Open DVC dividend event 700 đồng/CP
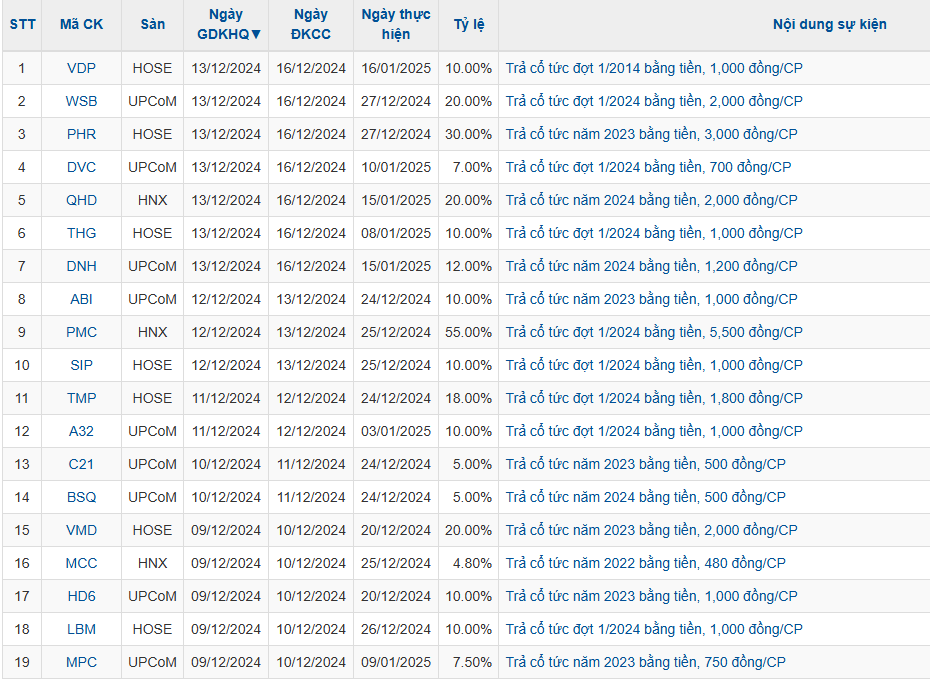Screen dimensions: 930x682 (648, 167)
